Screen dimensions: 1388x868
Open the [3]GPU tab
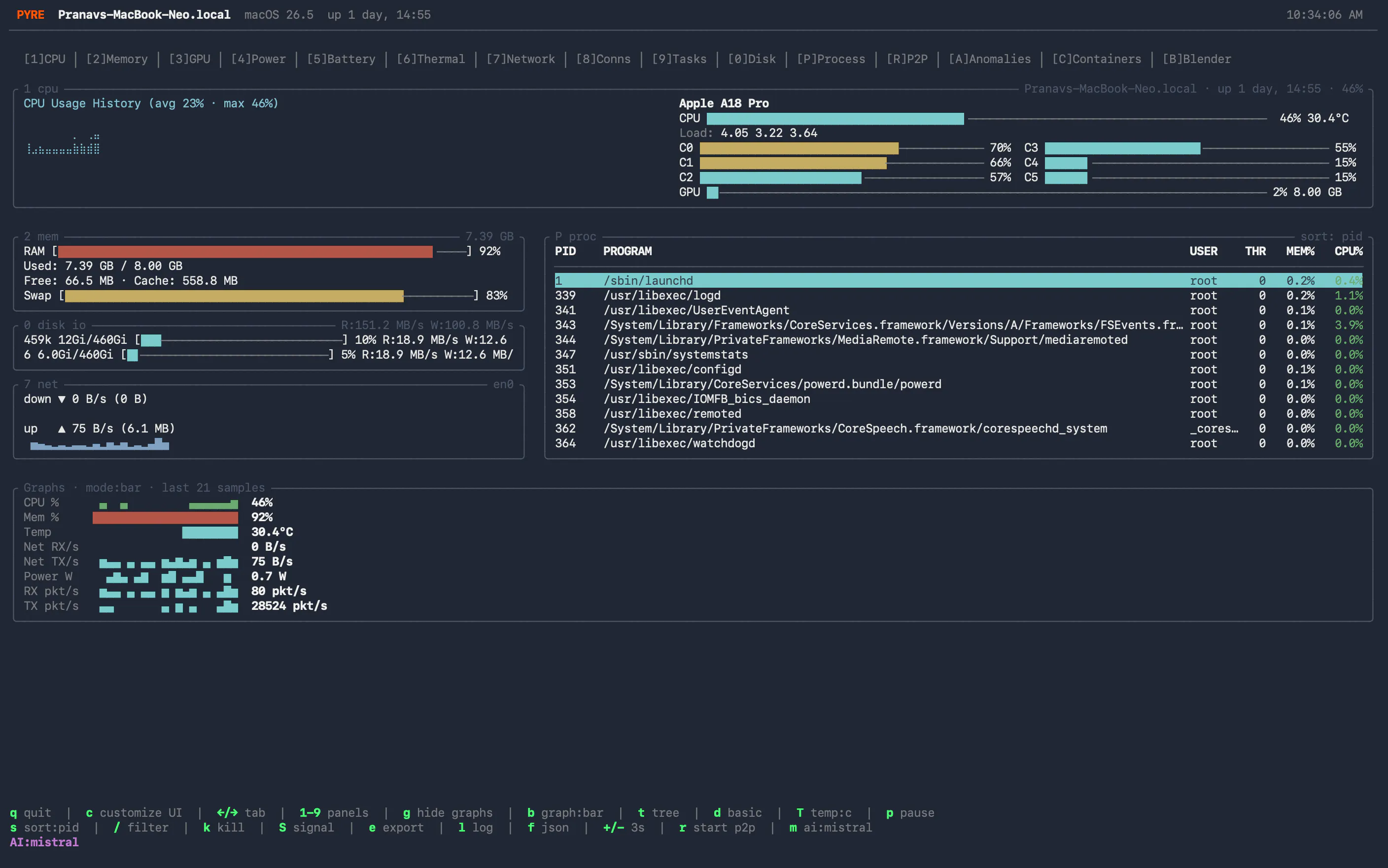click(189, 59)
